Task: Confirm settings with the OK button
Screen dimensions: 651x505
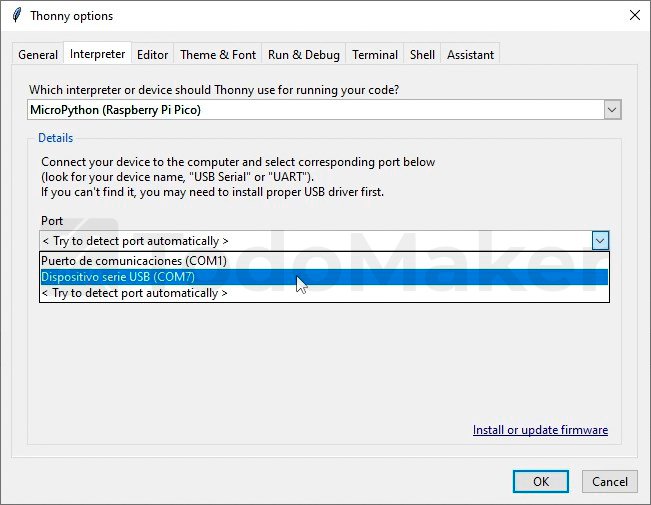Action: pos(540,481)
